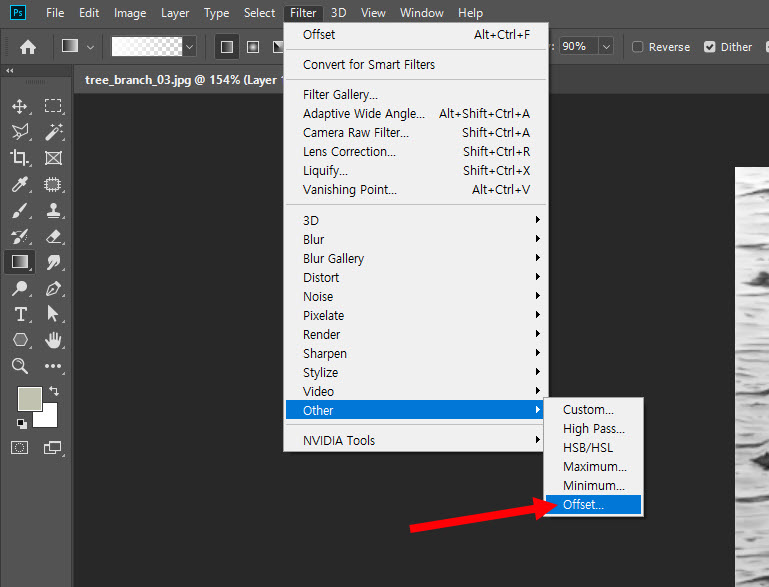
Task: Select the Zoom tool
Action: coord(20,366)
